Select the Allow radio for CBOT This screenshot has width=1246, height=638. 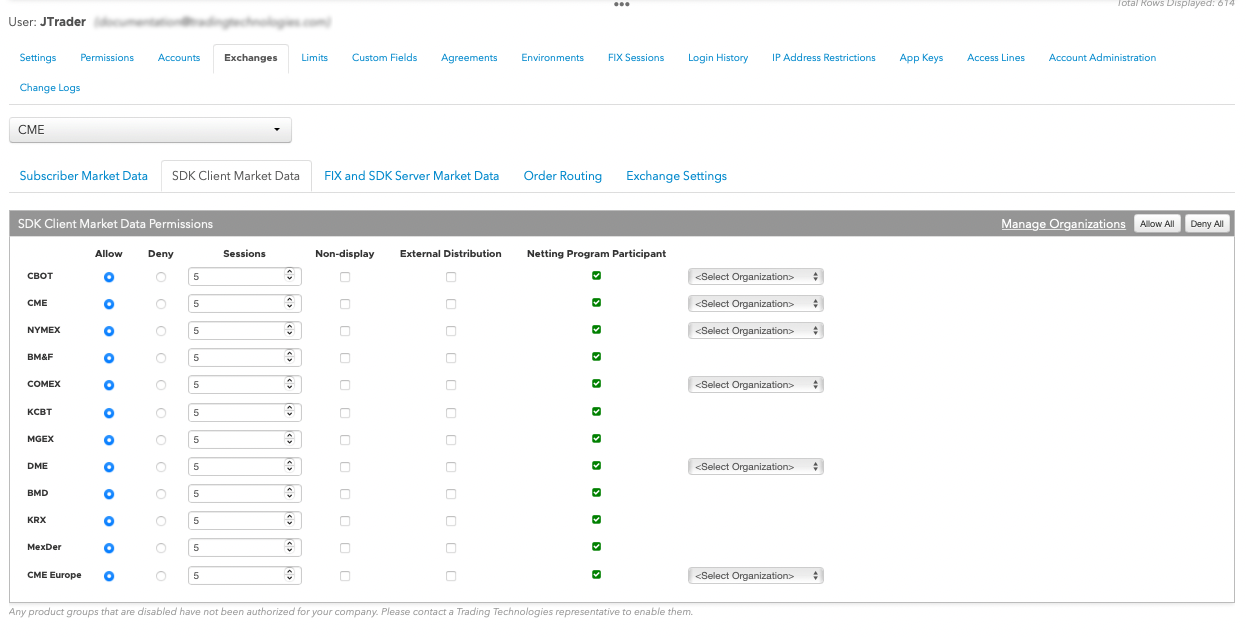click(109, 277)
